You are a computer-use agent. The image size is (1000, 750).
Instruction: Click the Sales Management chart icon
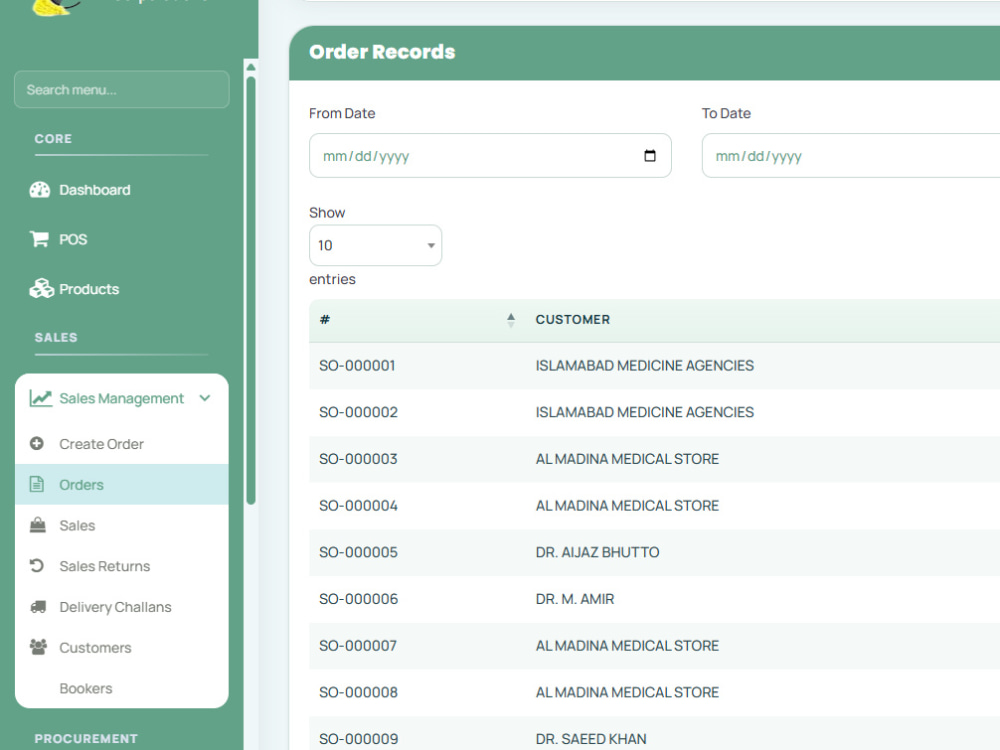41,399
